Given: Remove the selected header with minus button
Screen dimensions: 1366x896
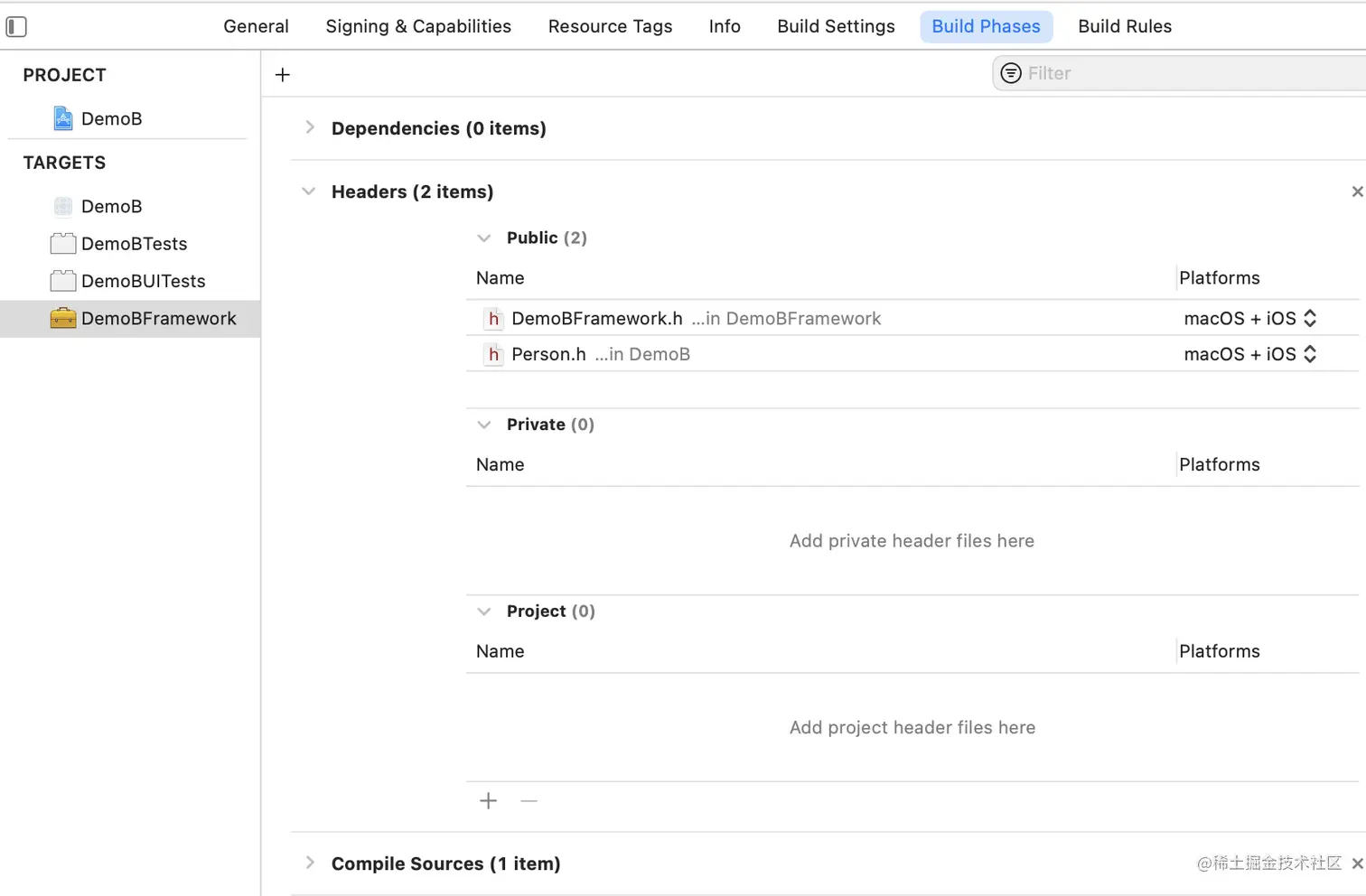Looking at the screenshot, I should pyautogui.click(x=529, y=801).
